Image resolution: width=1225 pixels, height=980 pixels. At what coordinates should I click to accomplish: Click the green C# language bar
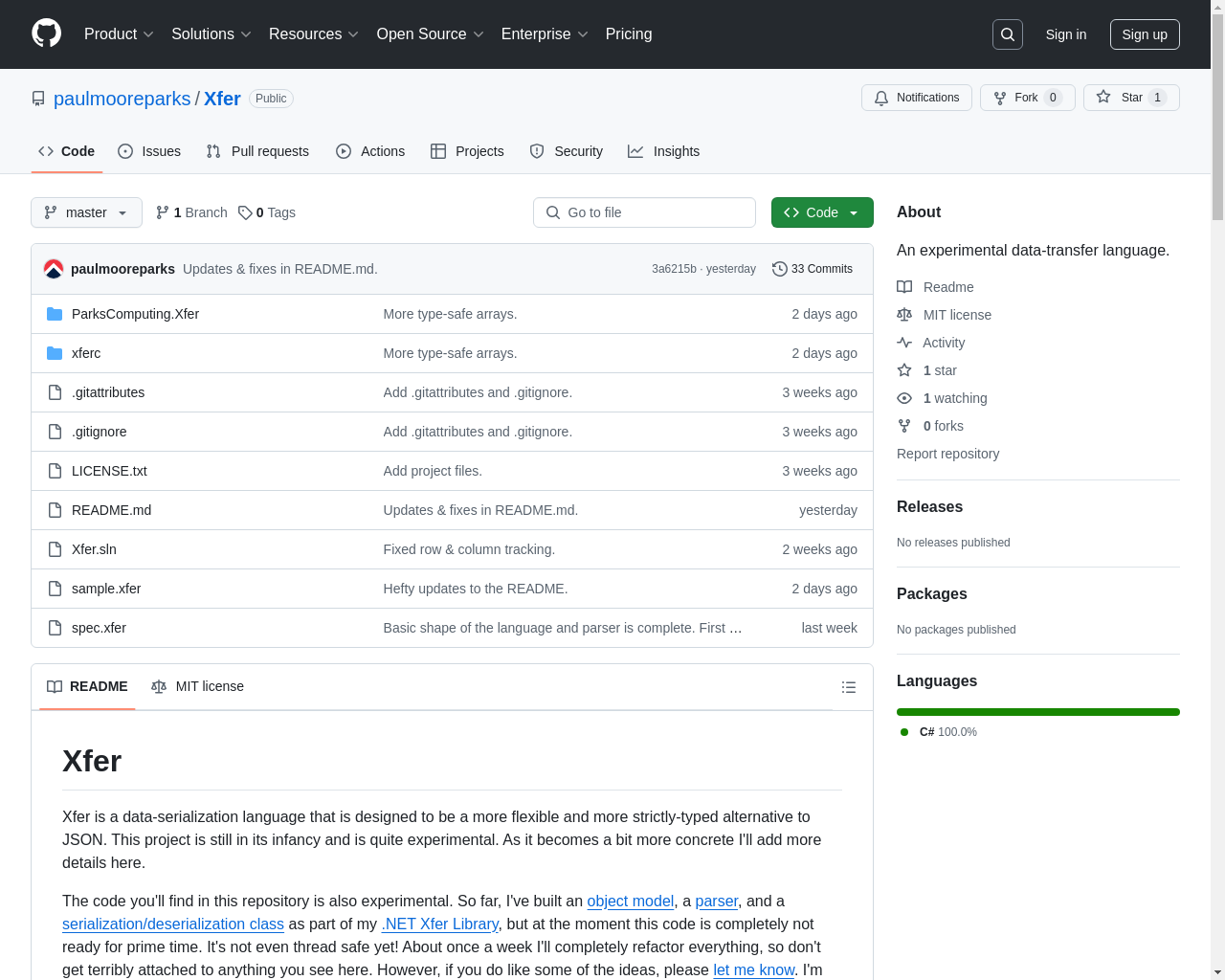point(1038,712)
